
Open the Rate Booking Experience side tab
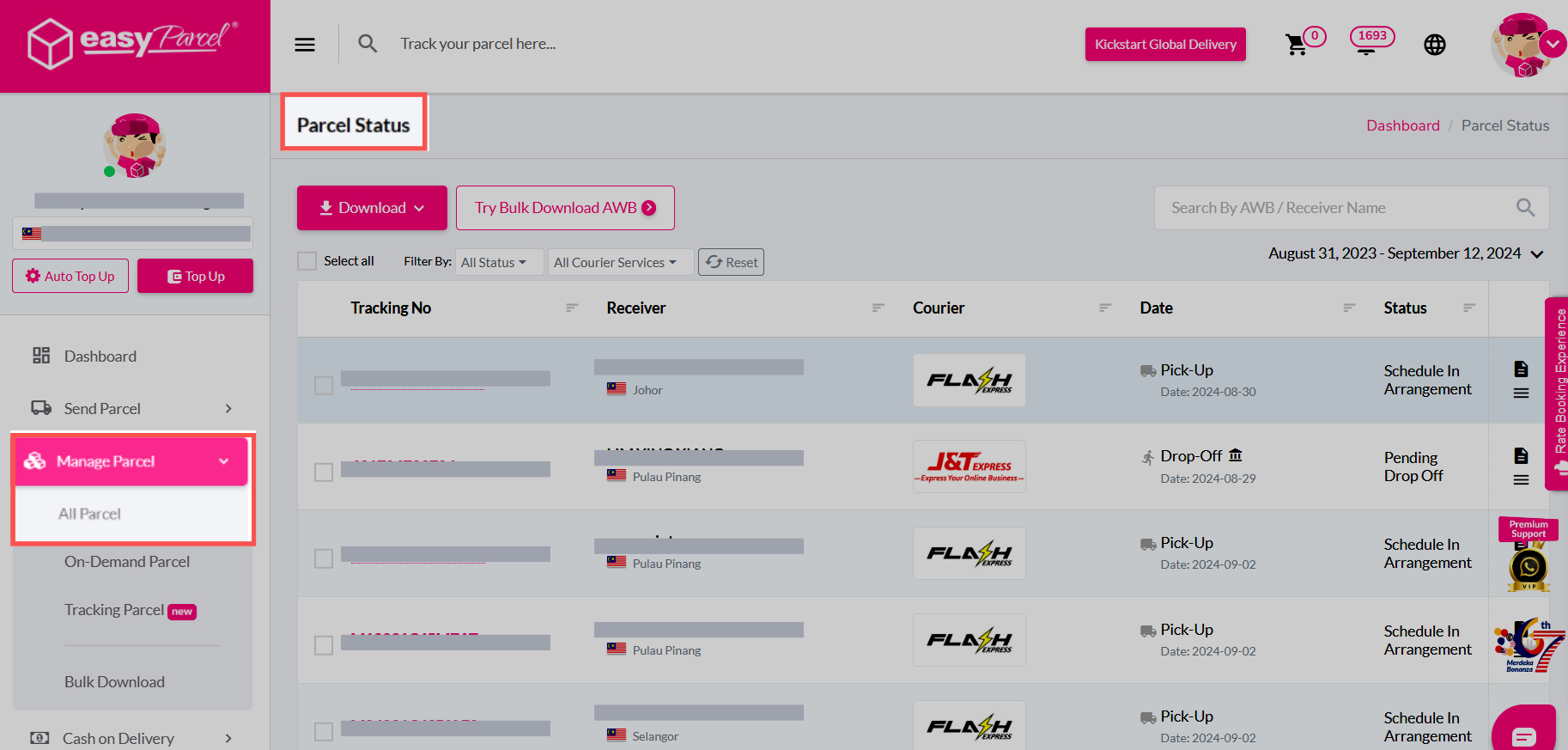pos(1558,393)
